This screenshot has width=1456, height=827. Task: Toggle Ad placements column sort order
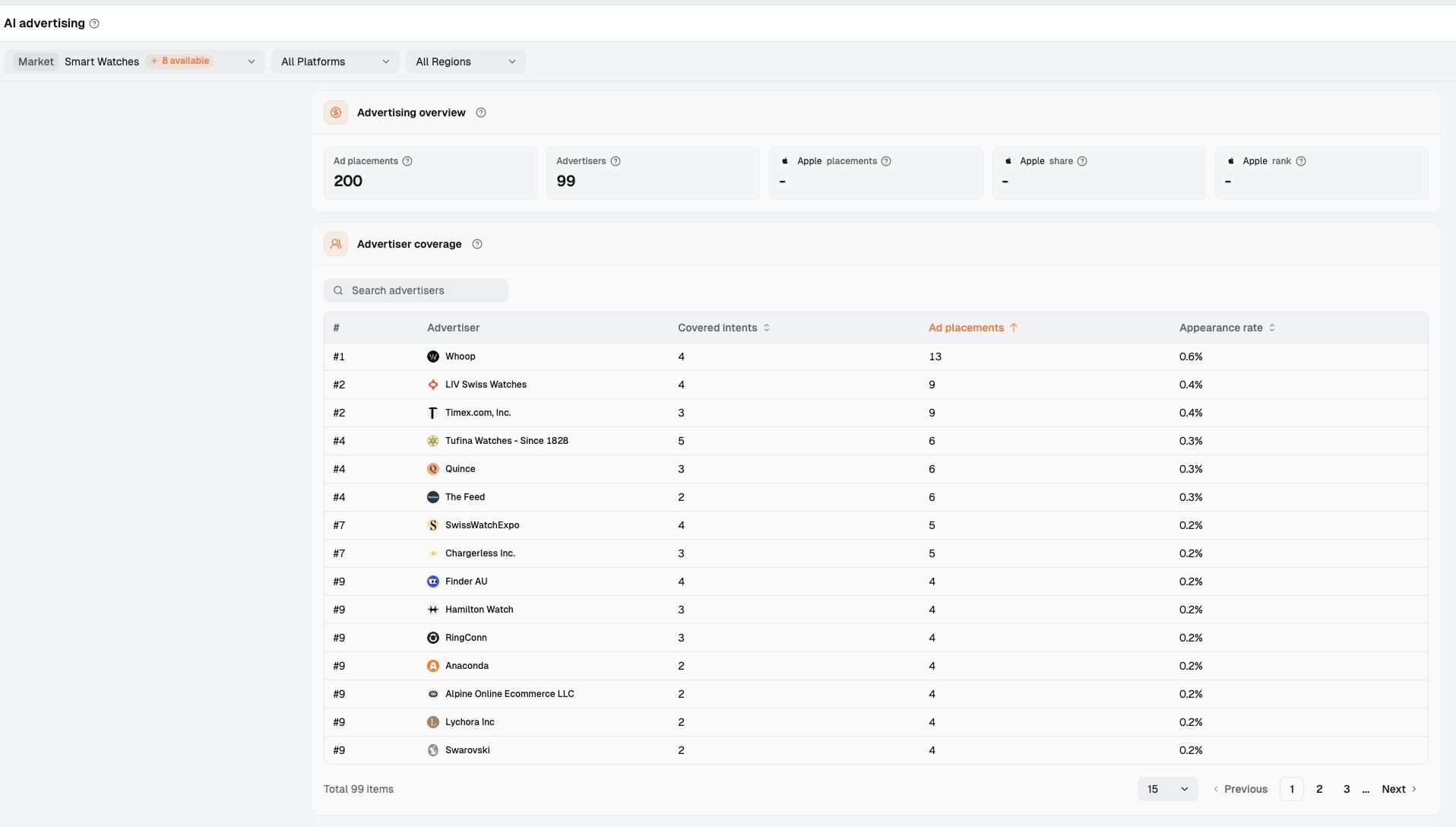click(973, 328)
